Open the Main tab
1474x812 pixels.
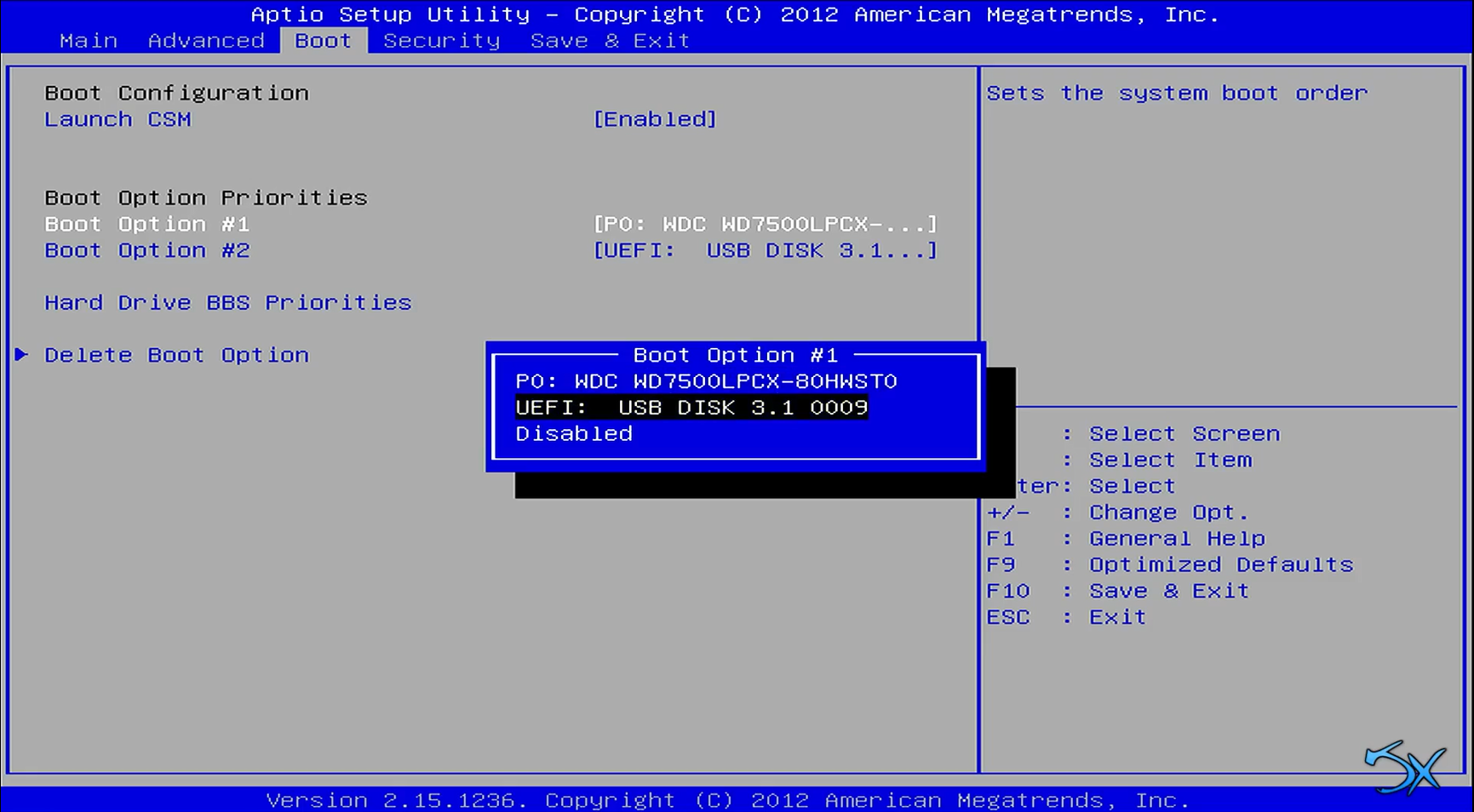coord(89,41)
